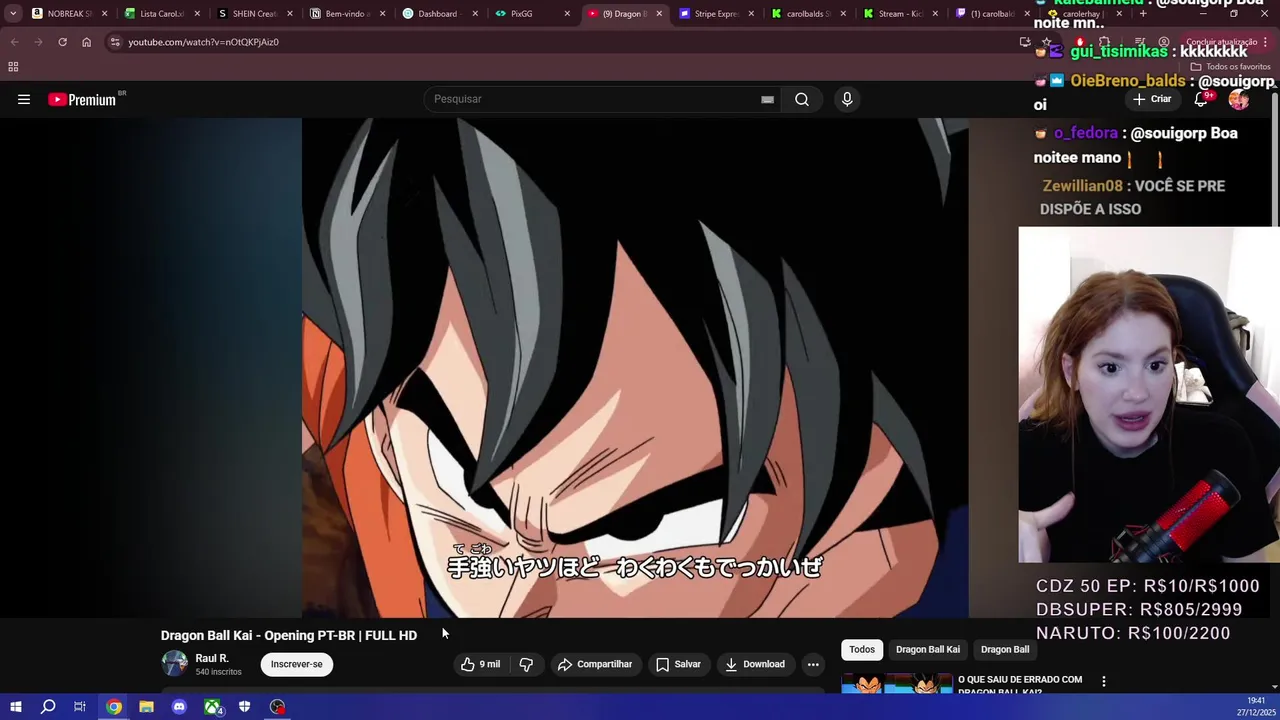Image resolution: width=1280 pixels, height=720 pixels.
Task: Close the PixGG tab
Action: tap(567, 14)
